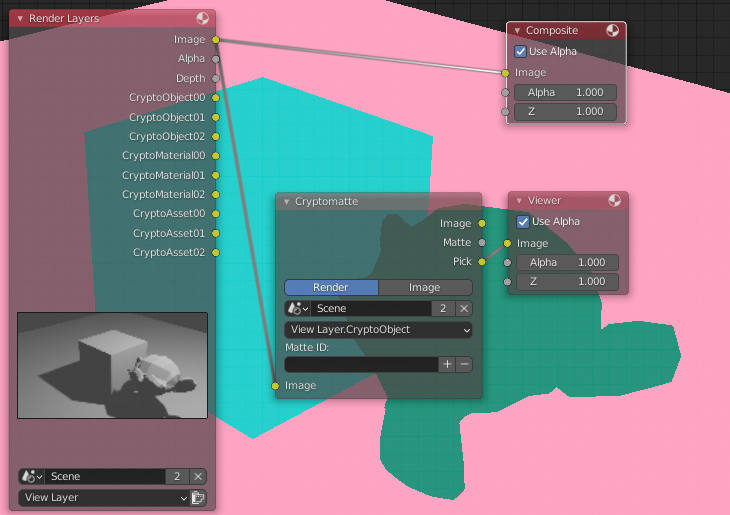Toggle preview sphere icon on Render Layers node
This screenshot has height=515, width=730.
tap(203, 18)
